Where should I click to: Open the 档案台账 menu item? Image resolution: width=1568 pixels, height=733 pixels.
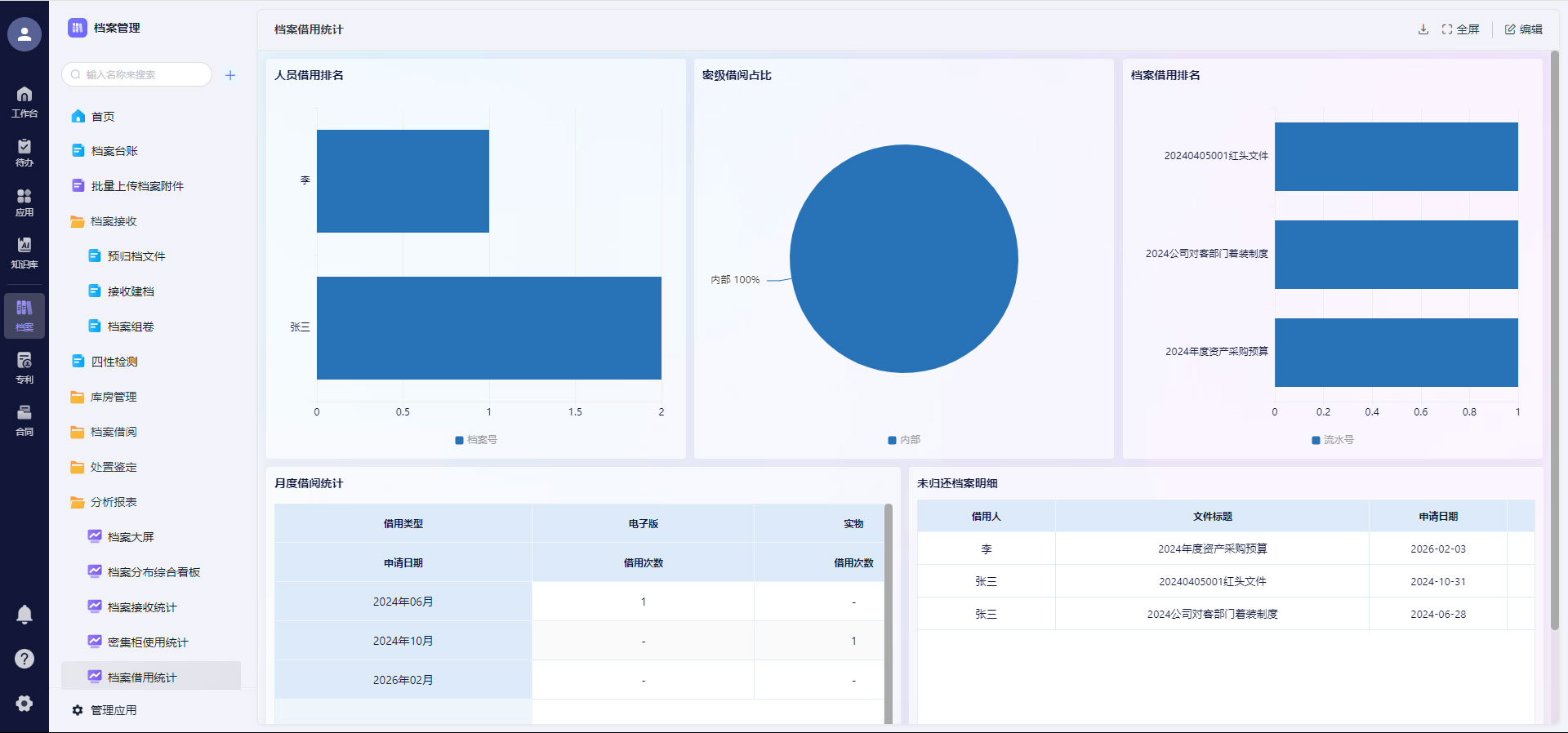(114, 151)
